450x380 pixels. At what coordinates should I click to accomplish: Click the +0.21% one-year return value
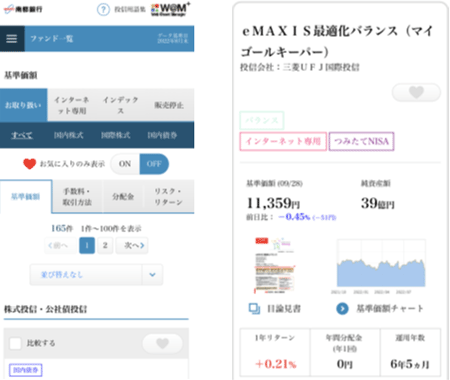pyautogui.click(x=276, y=364)
